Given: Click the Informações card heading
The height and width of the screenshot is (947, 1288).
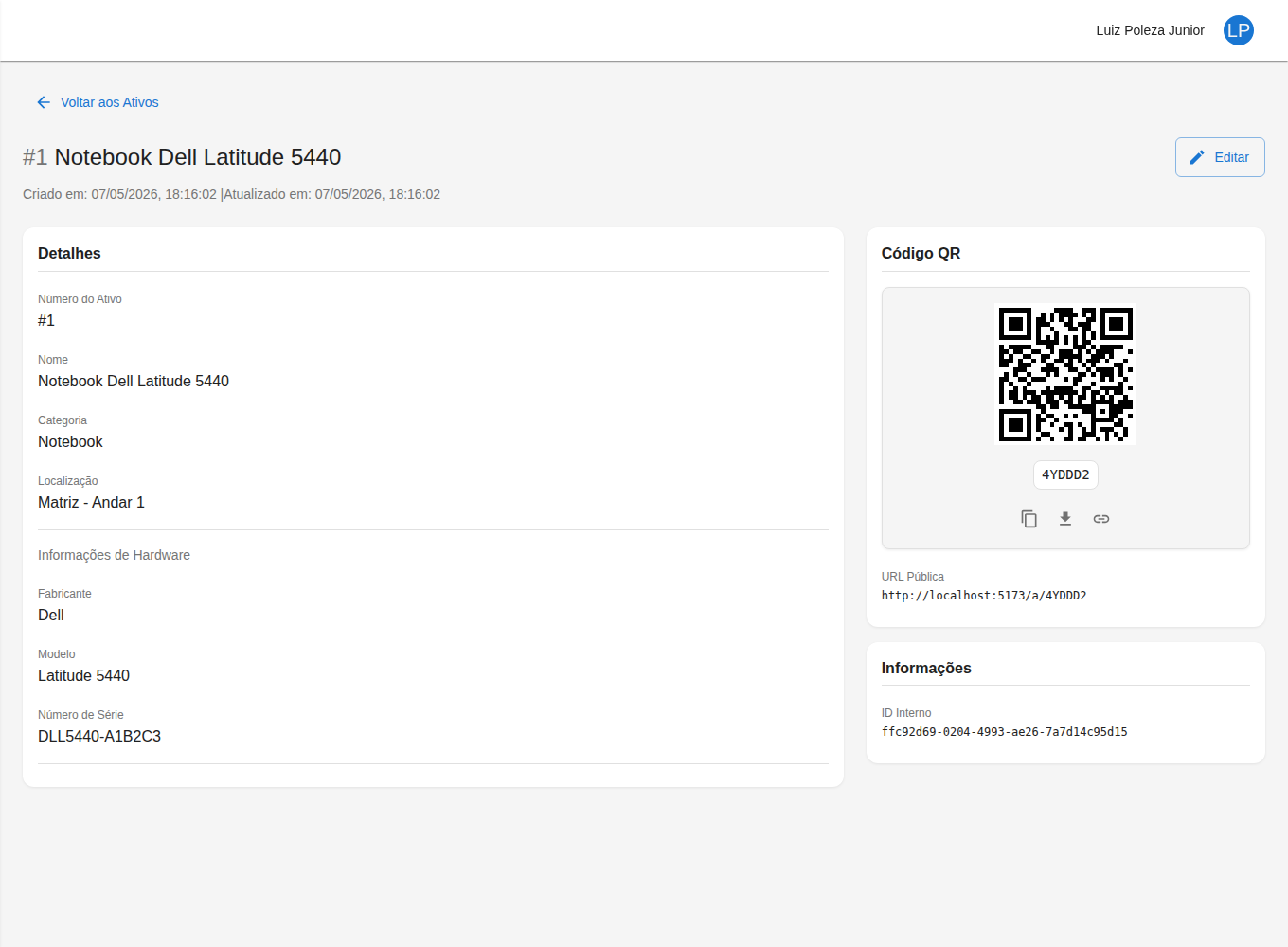Looking at the screenshot, I should click(x=926, y=669).
